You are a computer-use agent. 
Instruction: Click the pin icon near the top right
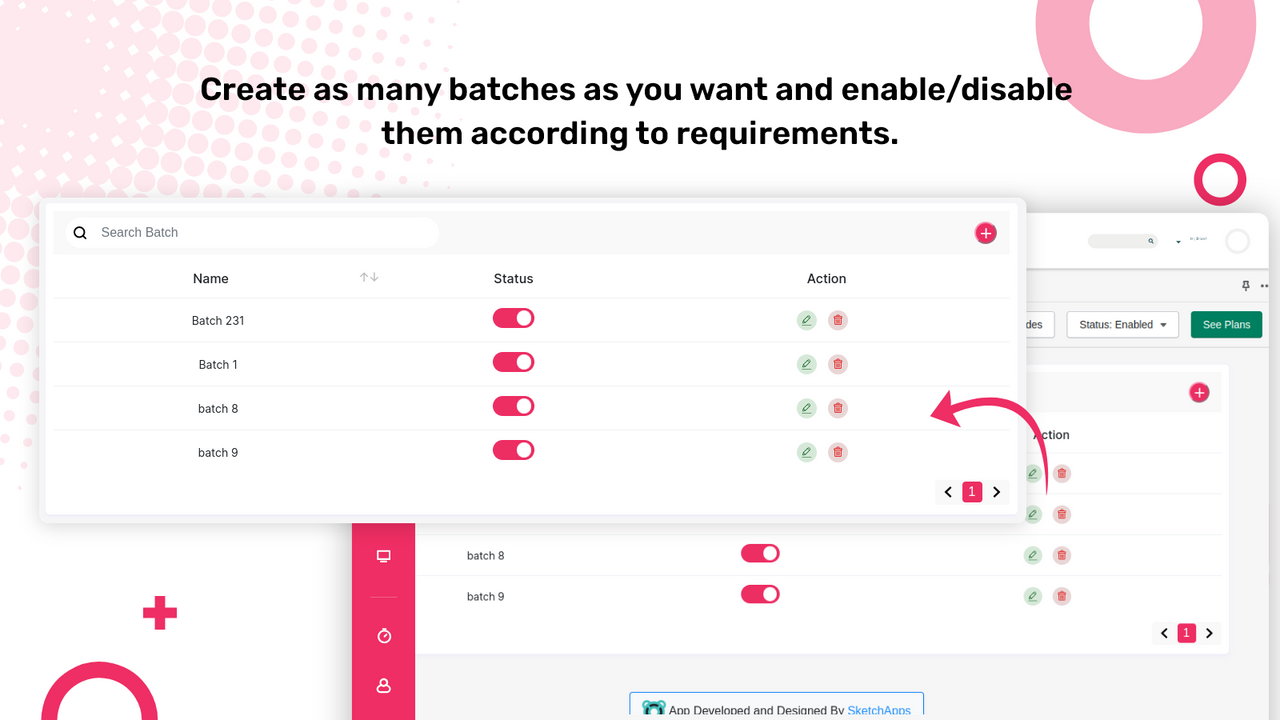tap(1246, 286)
